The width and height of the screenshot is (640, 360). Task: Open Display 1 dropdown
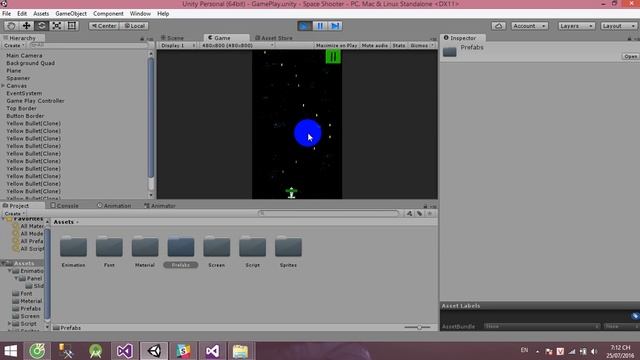pos(178,45)
